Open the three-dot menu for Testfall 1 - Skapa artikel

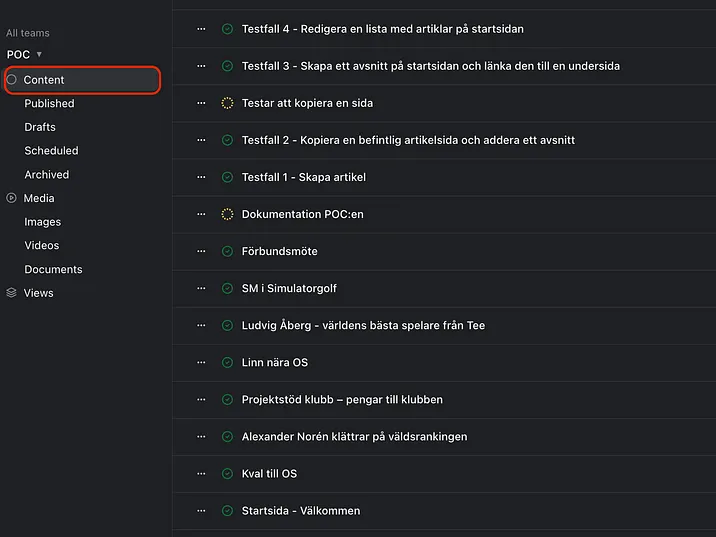tap(201, 177)
